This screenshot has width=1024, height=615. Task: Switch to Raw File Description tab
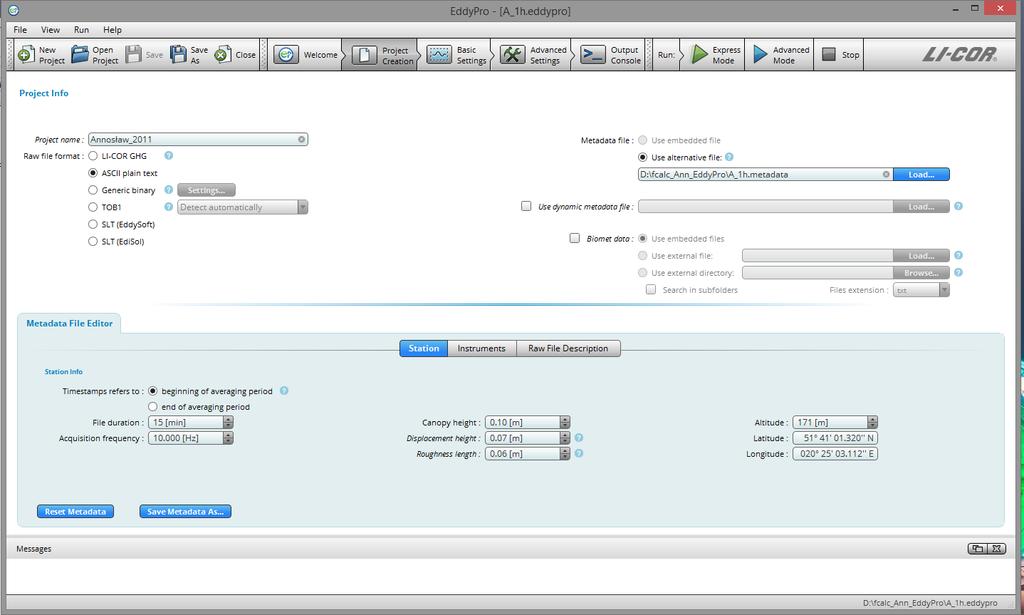tap(568, 348)
